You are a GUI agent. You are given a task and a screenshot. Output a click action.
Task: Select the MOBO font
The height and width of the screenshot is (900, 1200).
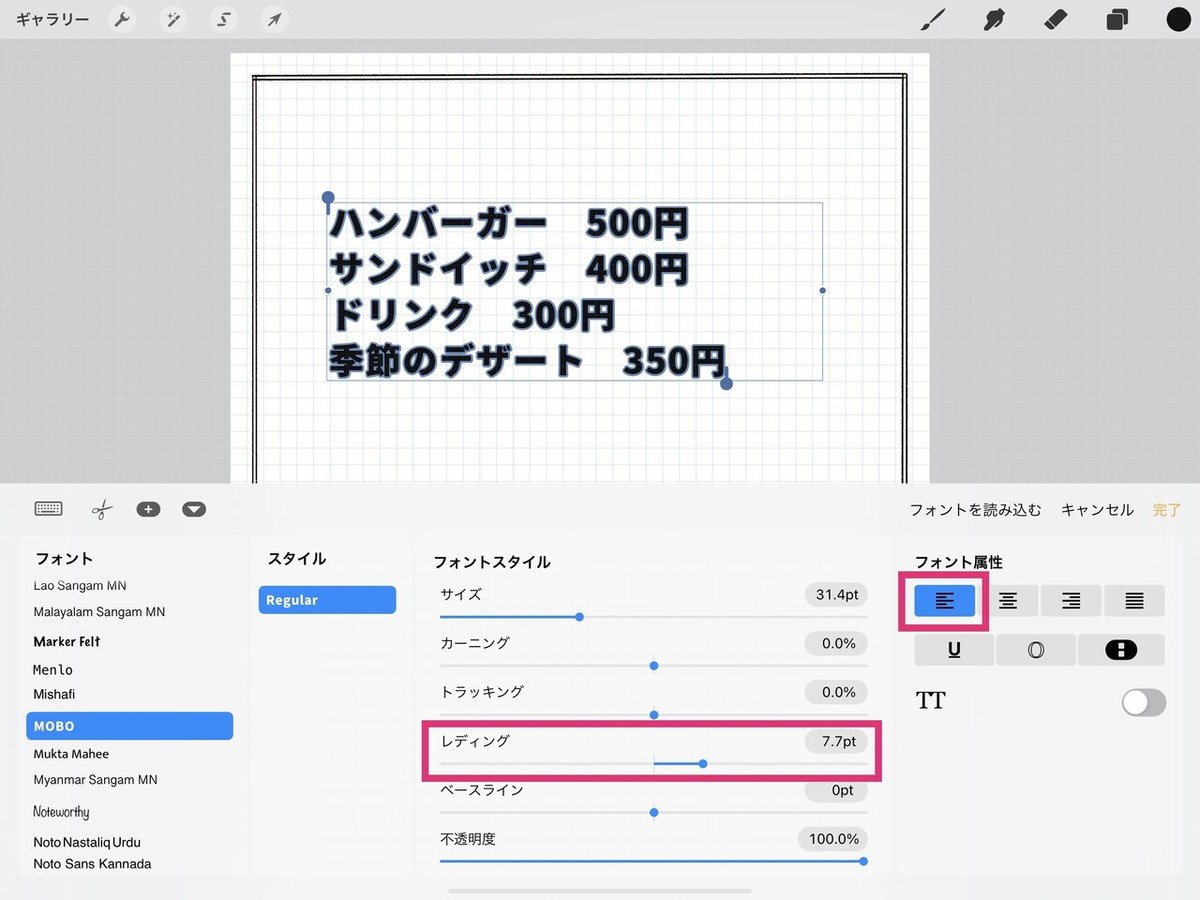pos(130,726)
